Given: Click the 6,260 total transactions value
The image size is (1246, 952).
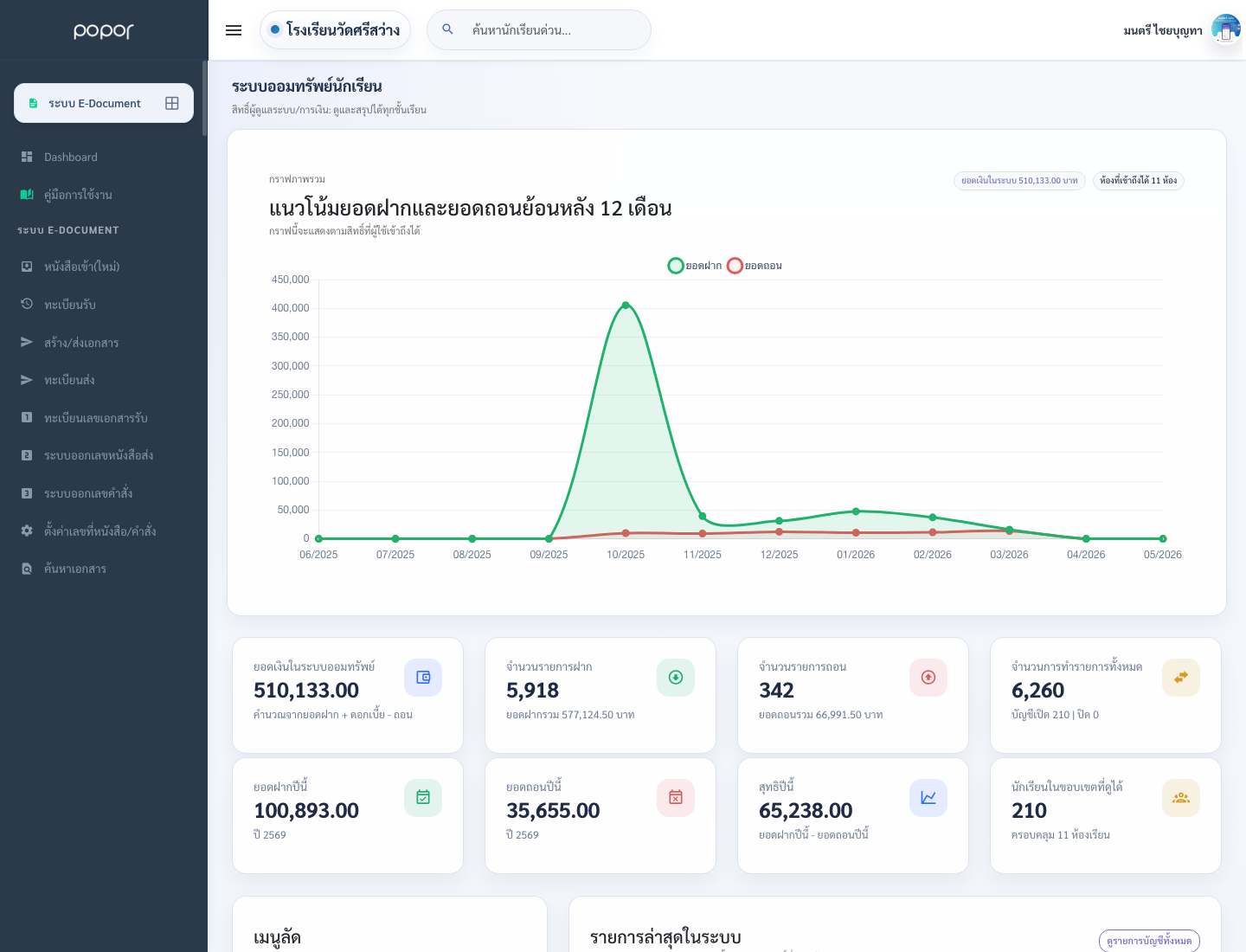Looking at the screenshot, I should 1037,691.
